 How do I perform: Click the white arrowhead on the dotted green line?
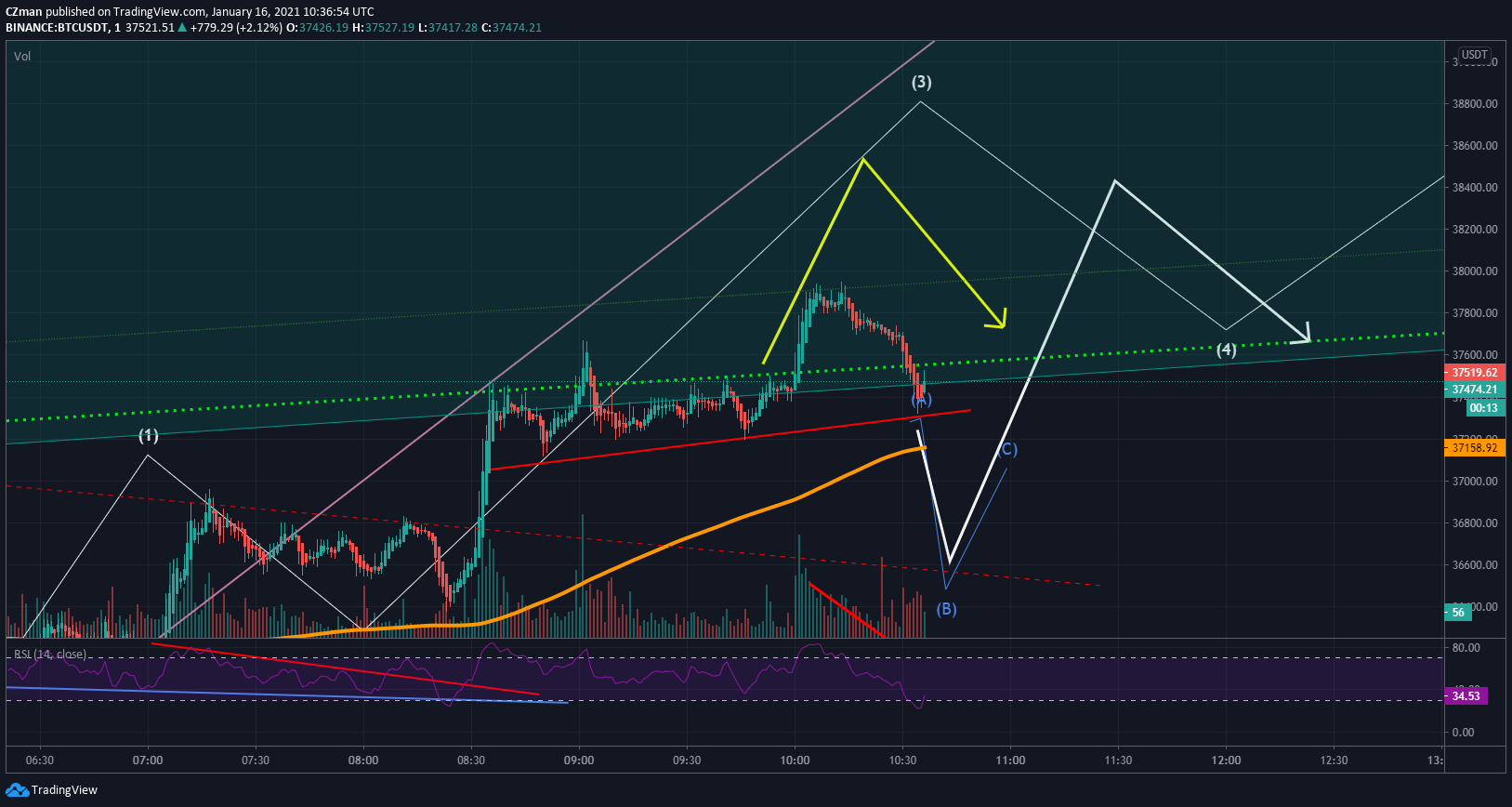[1301, 333]
